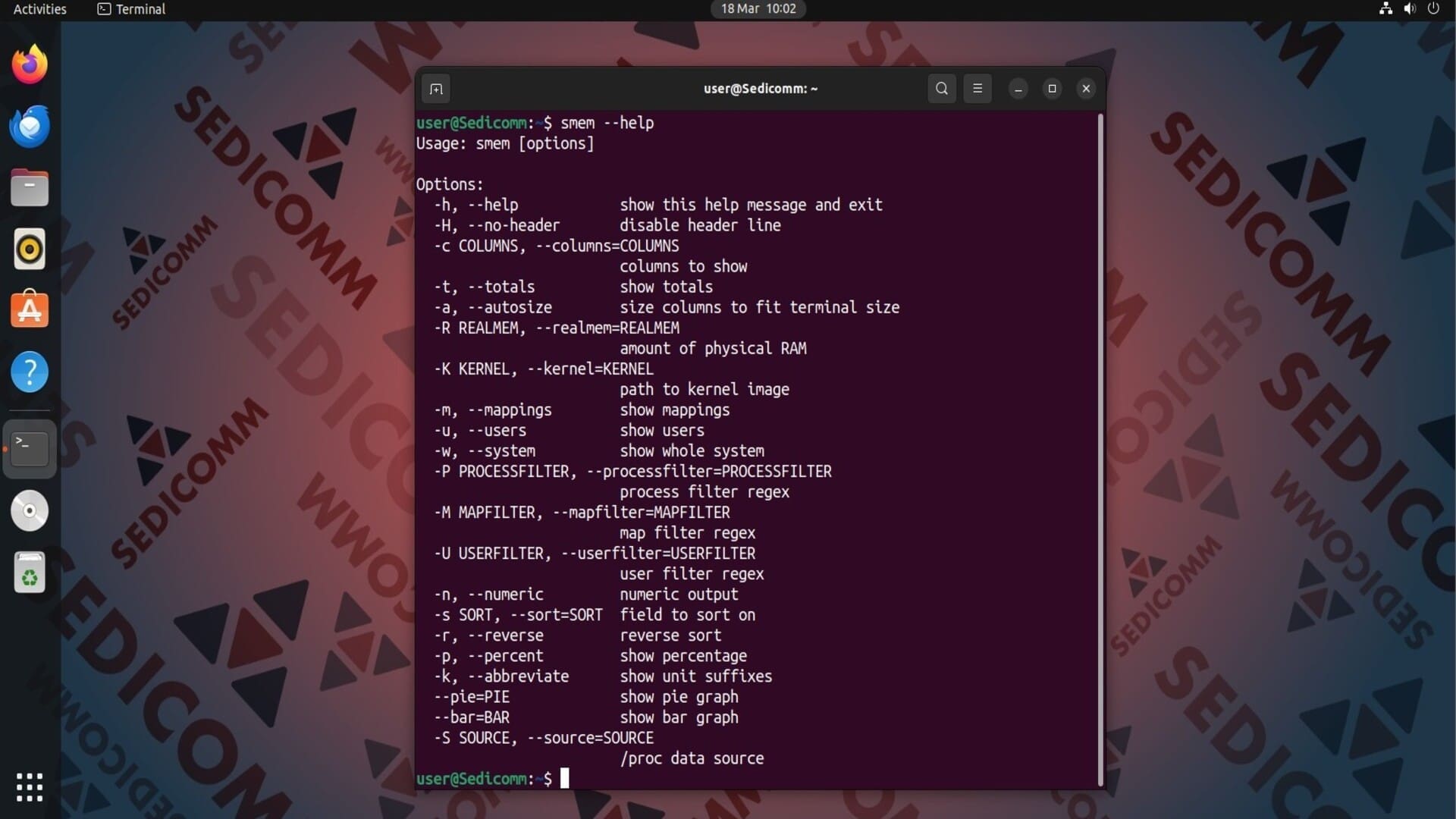Click the terminal search icon
This screenshot has width=1456, height=819.
(941, 89)
